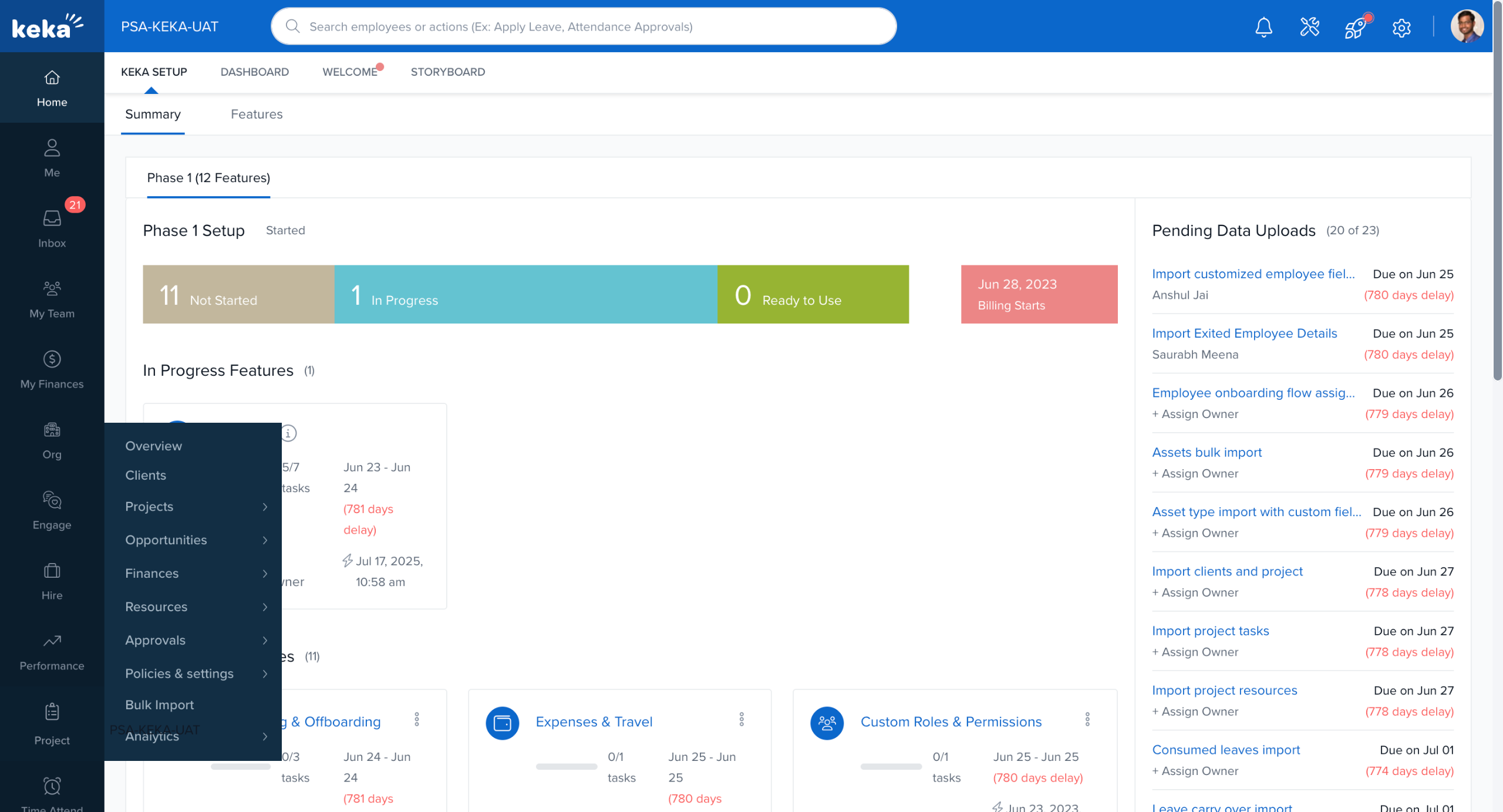1503x812 pixels.
Task: Open Import clients and project link
Action: click(1227, 571)
